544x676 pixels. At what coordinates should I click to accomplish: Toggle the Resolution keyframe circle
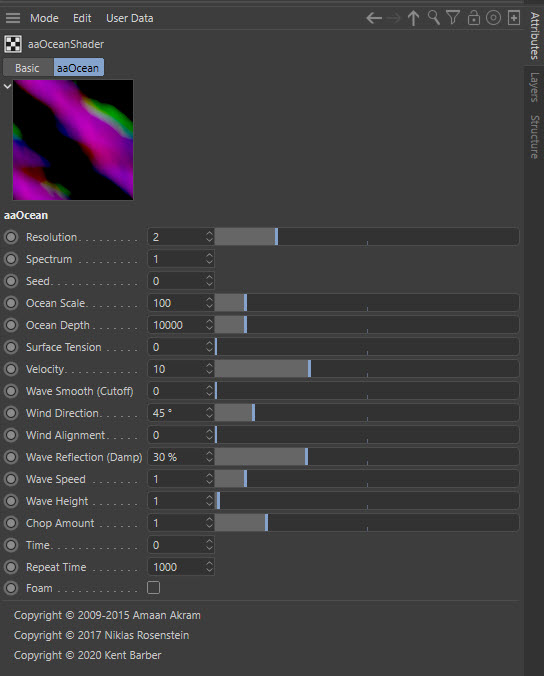(11, 237)
